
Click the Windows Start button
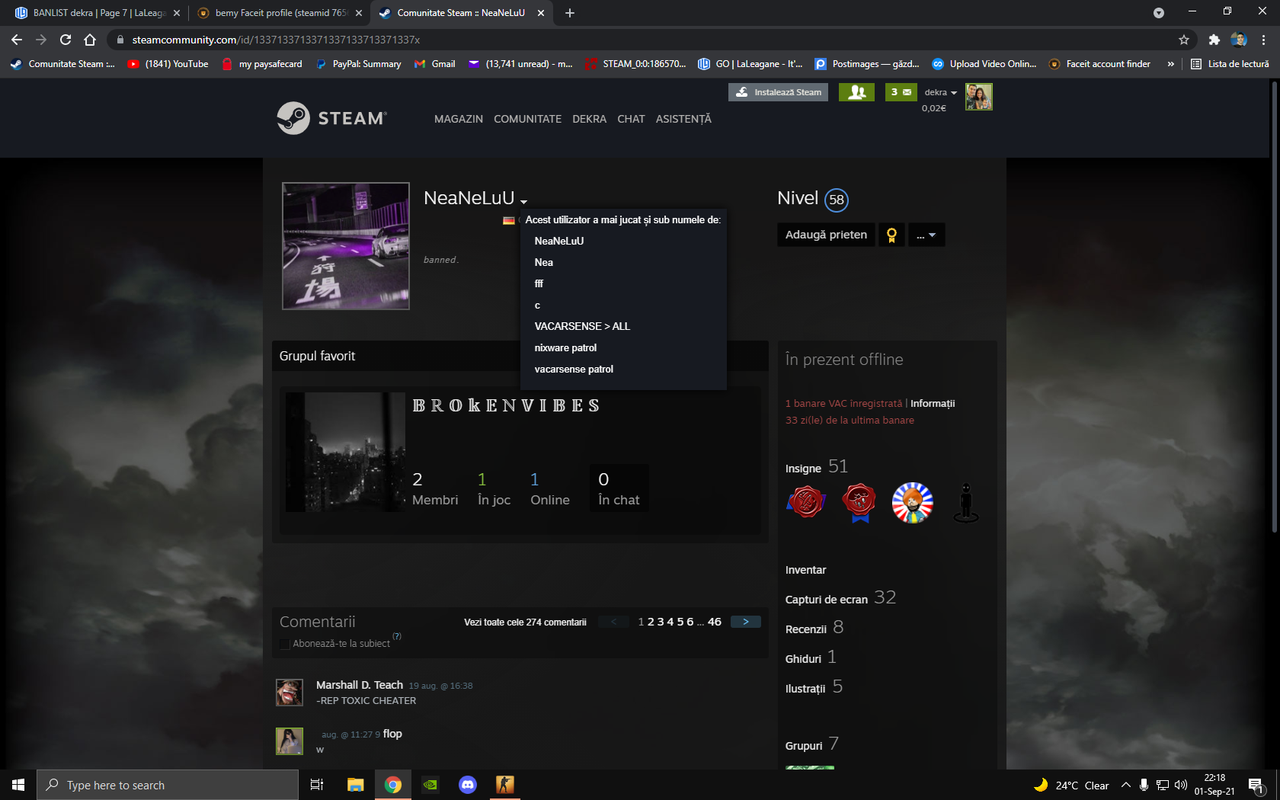coord(18,785)
